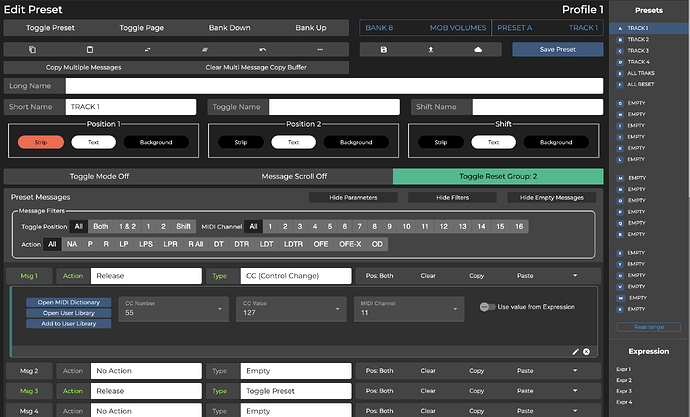Click the Save Preset button
Screen dimensions: 690x417
[x=557, y=49]
